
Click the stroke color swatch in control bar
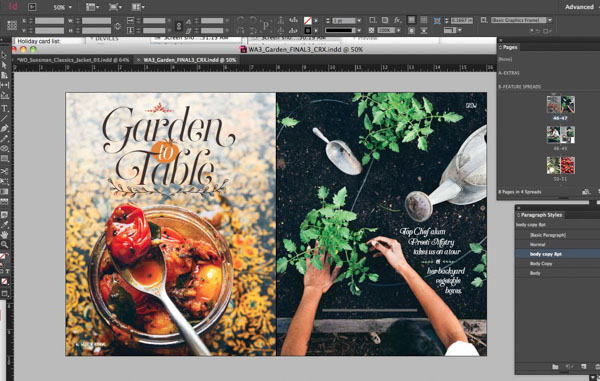308,30
